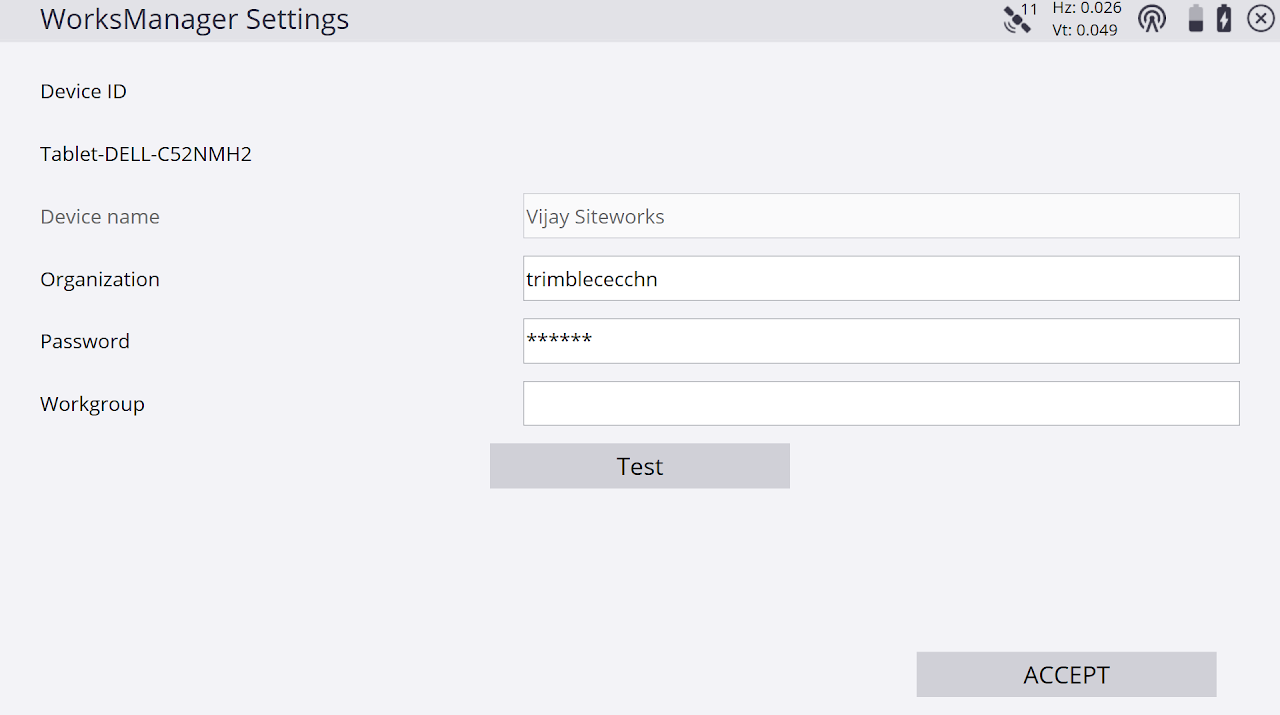This screenshot has height=715, width=1280.
Task: Tap the radio broadcast antenna icon
Action: (1152, 19)
